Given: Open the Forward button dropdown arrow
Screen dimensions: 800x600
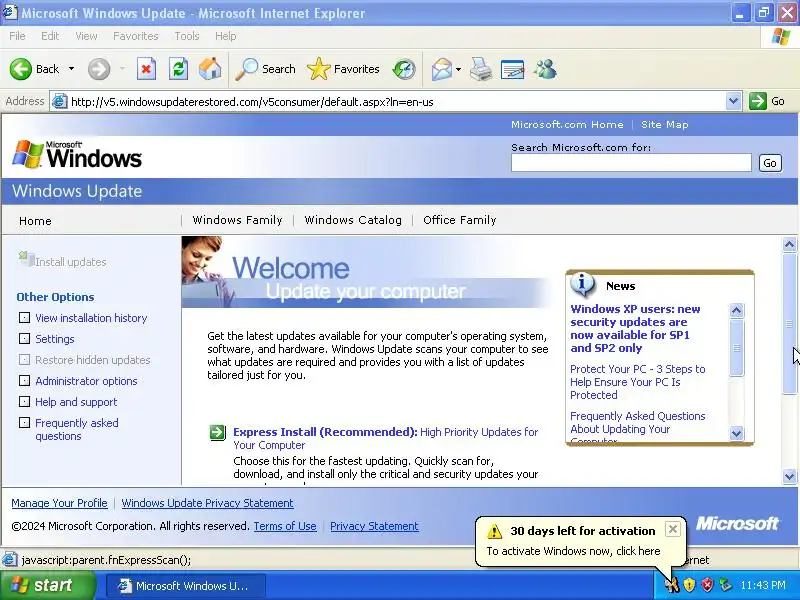Looking at the screenshot, I should tap(122, 69).
